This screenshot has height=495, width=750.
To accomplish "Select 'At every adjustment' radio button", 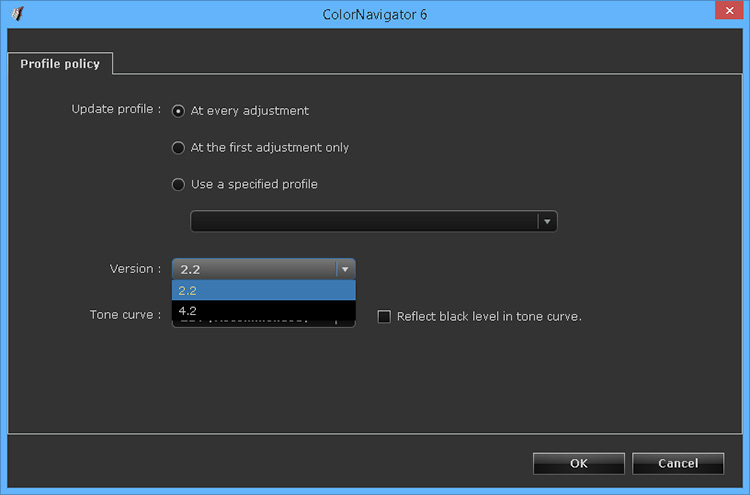I will (x=178, y=111).
